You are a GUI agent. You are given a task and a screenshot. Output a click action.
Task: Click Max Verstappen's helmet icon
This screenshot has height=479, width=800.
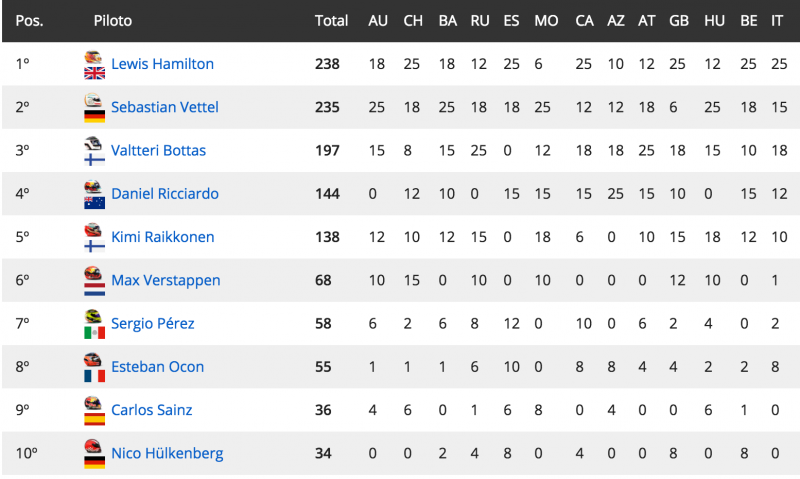click(93, 273)
